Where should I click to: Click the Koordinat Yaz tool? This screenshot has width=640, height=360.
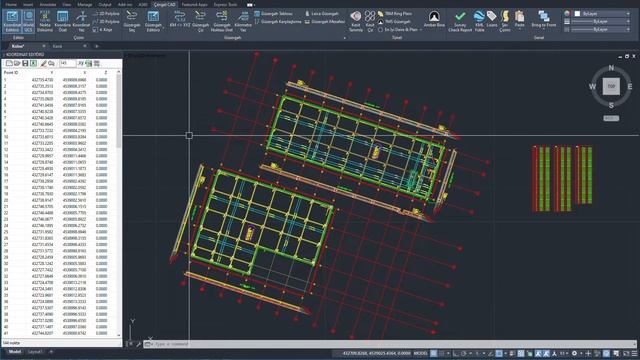[81, 21]
